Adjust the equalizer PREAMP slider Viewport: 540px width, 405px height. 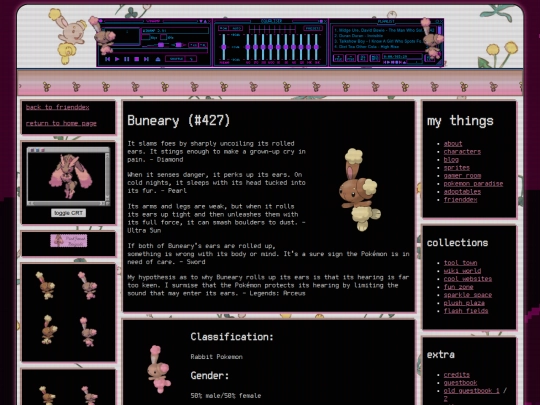pyautogui.click(x=224, y=47)
